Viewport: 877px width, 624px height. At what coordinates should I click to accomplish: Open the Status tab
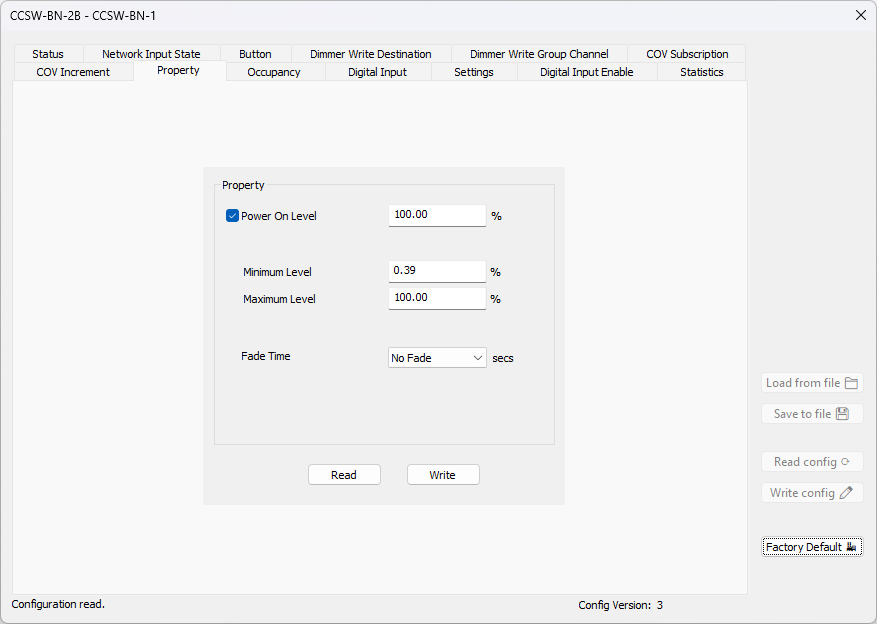(48, 54)
